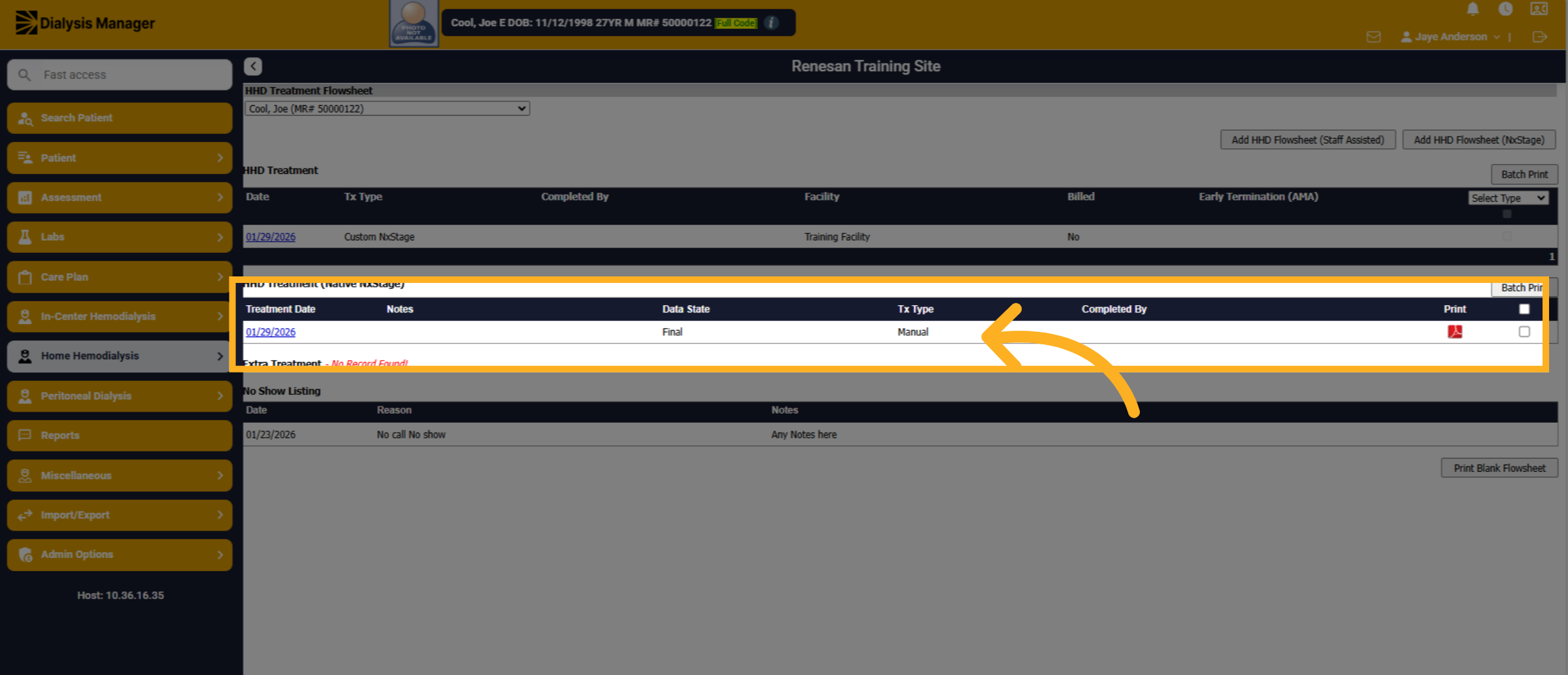This screenshot has width=1568, height=675.
Task: Open the clock history icon
Action: (x=1505, y=9)
